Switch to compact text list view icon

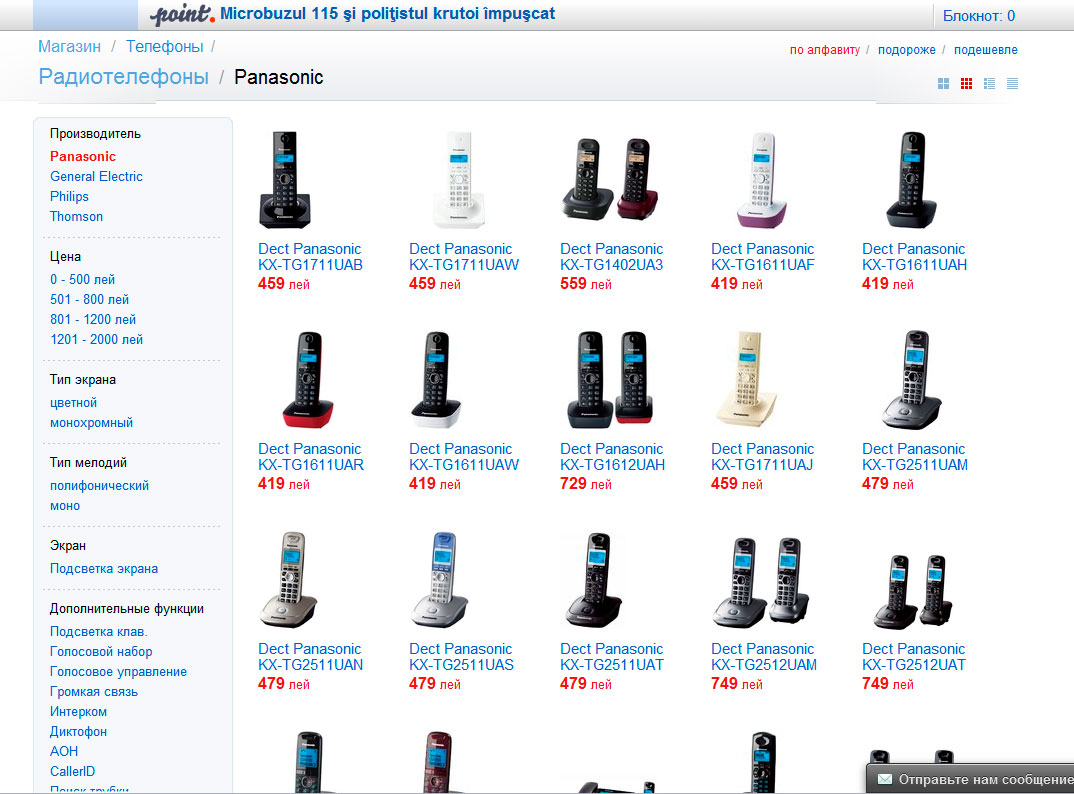(x=1012, y=84)
